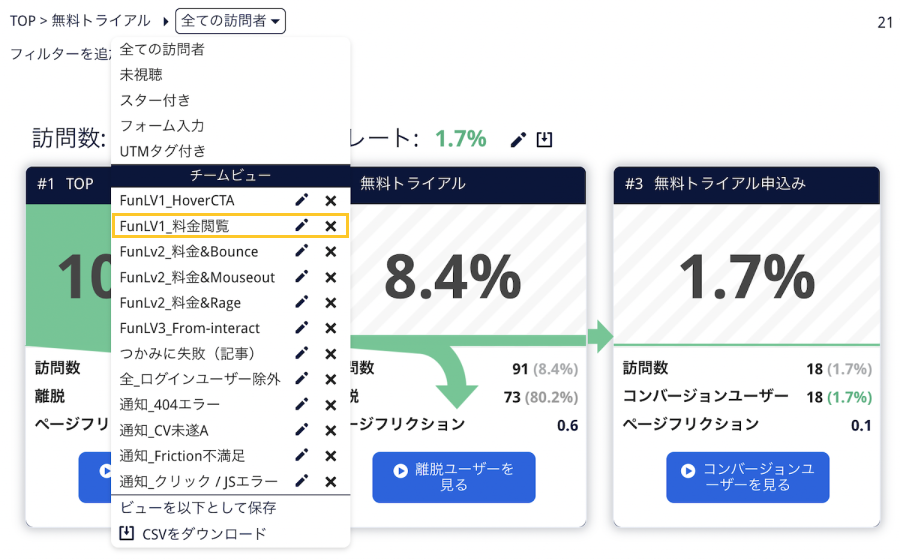Delete the FunLV1_料金閲覧 view
Image resolution: width=900 pixels, height=559 pixels.
331,226
